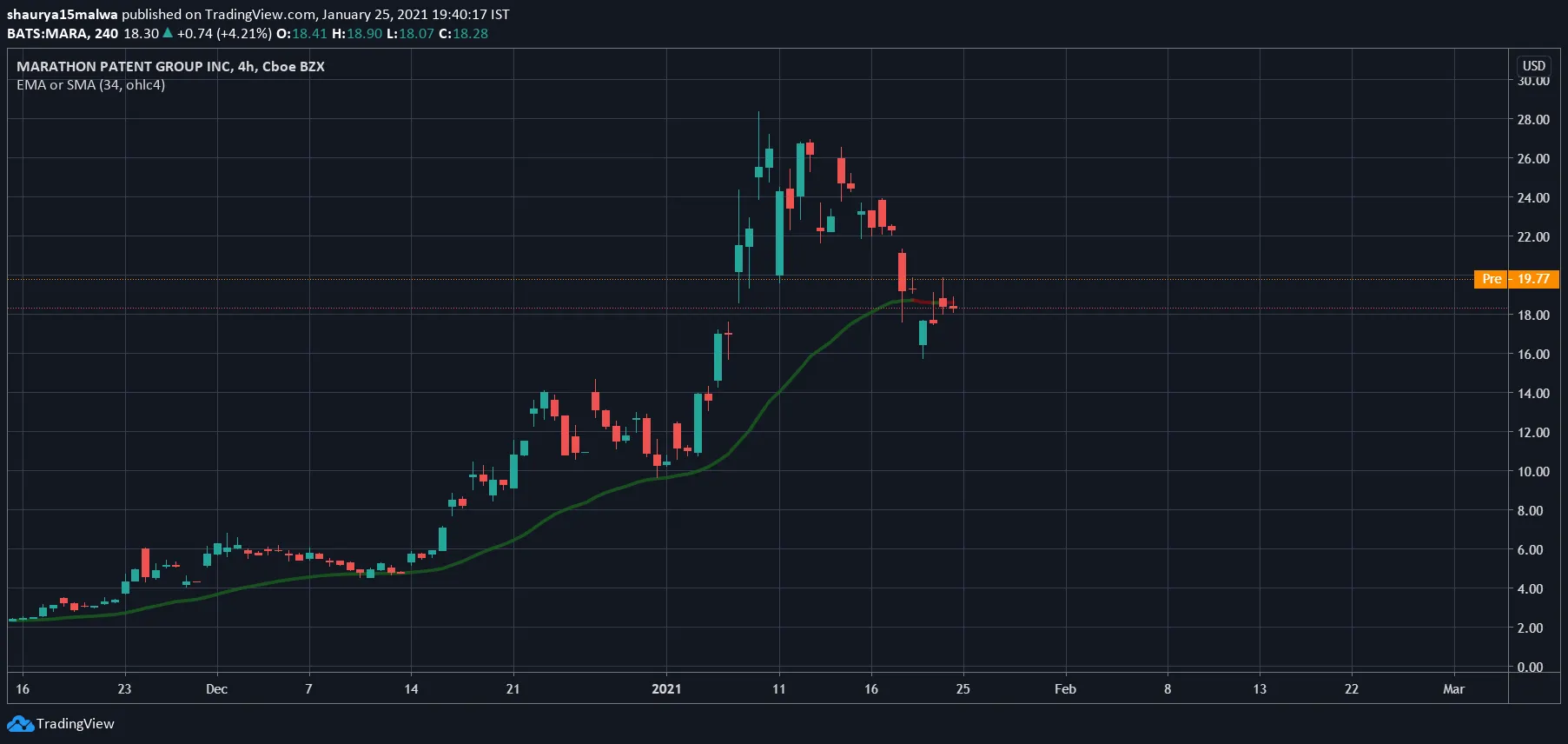Image resolution: width=1568 pixels, height=744 pixels.
Task: Click the TradingView.com text in the header
Action: click(x=261, y=15)
